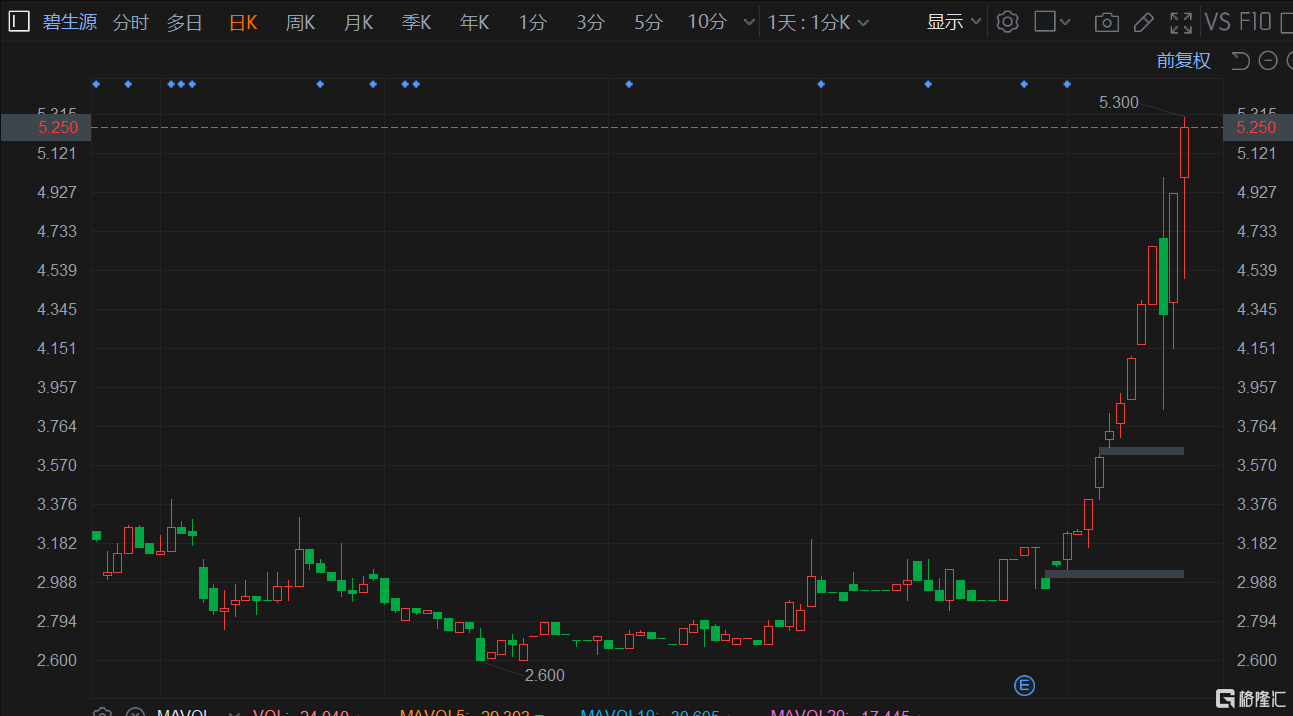Click the layout square icon

pos(1045,22)
